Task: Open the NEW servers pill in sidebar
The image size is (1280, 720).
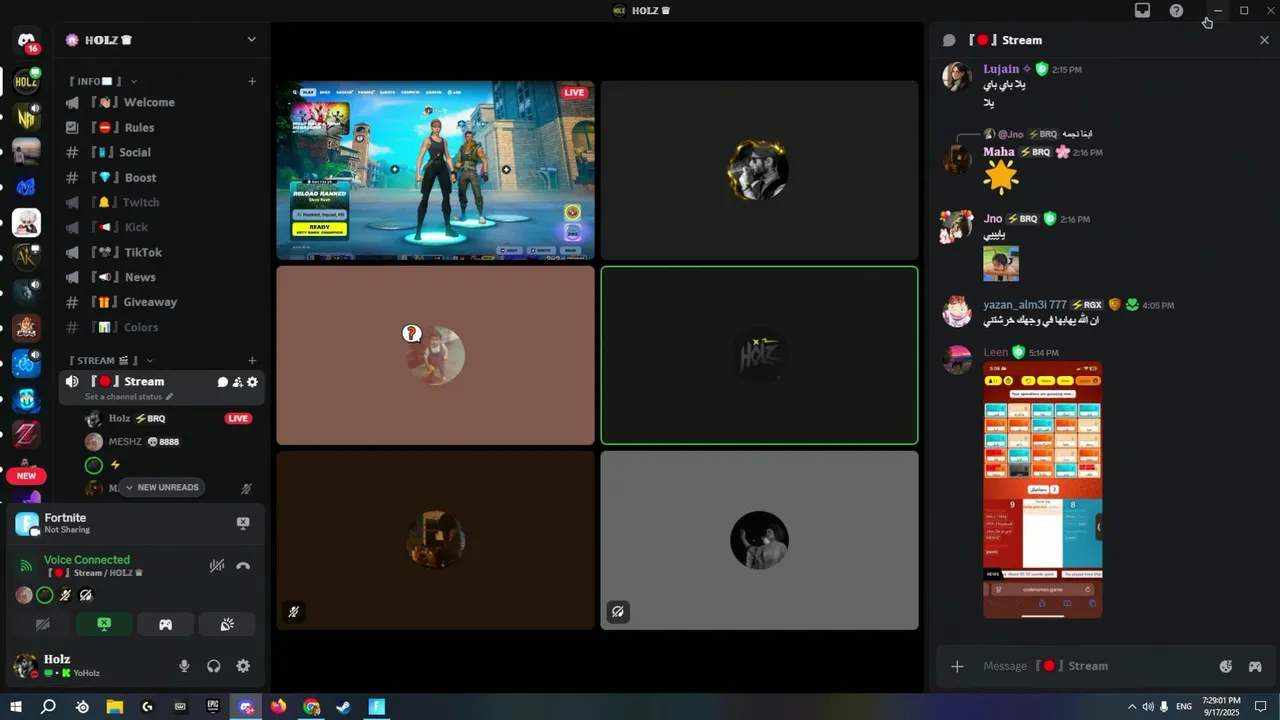Action: (26, 476)
